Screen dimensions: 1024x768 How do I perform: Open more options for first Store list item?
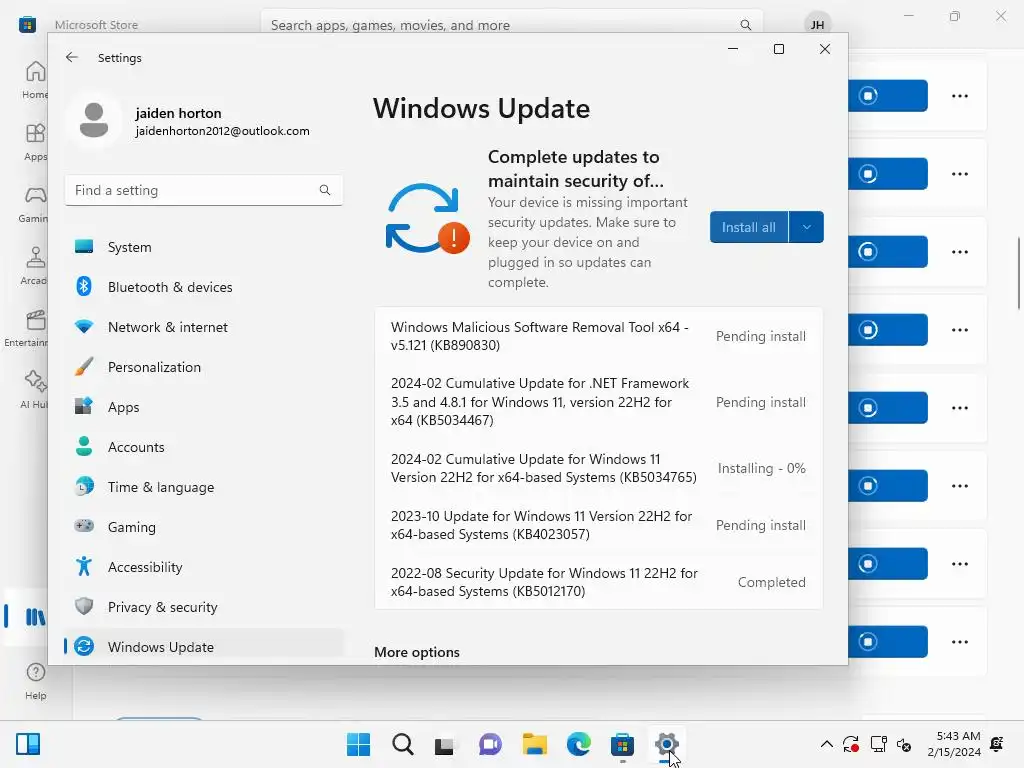coord(960,95)
